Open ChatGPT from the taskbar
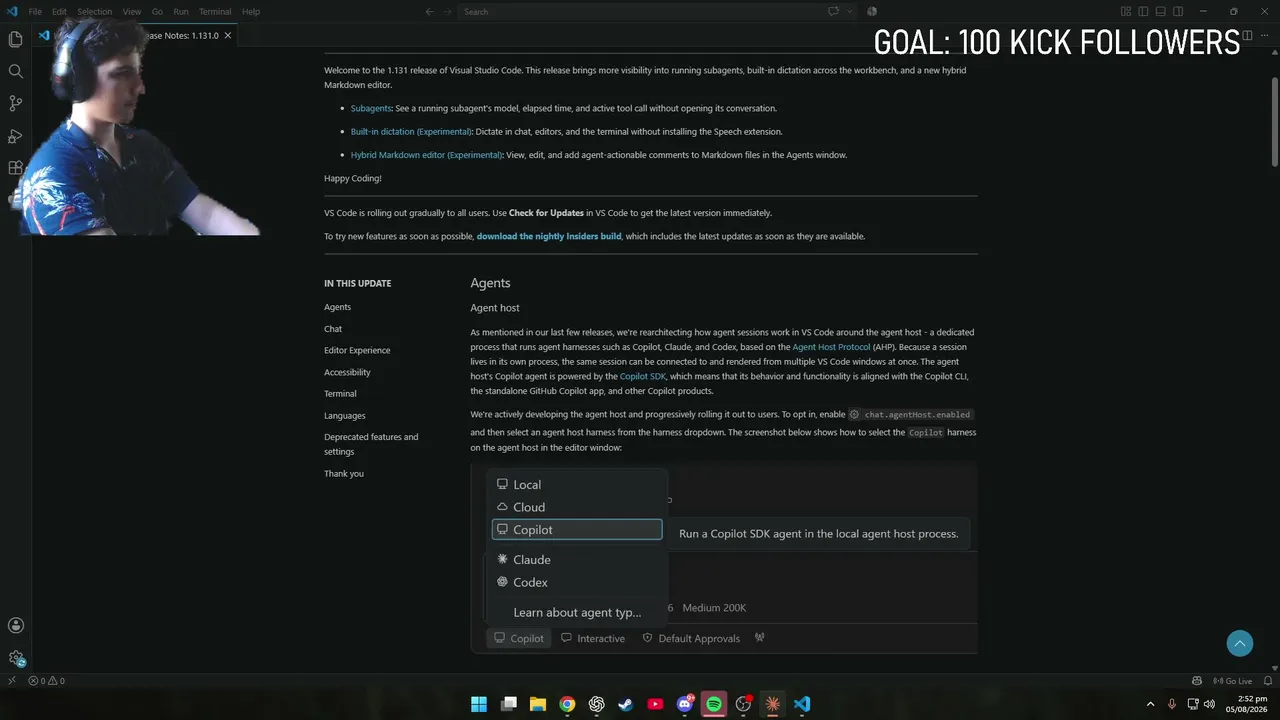Viewport: 1280px width, 720px height. (597, 704)
